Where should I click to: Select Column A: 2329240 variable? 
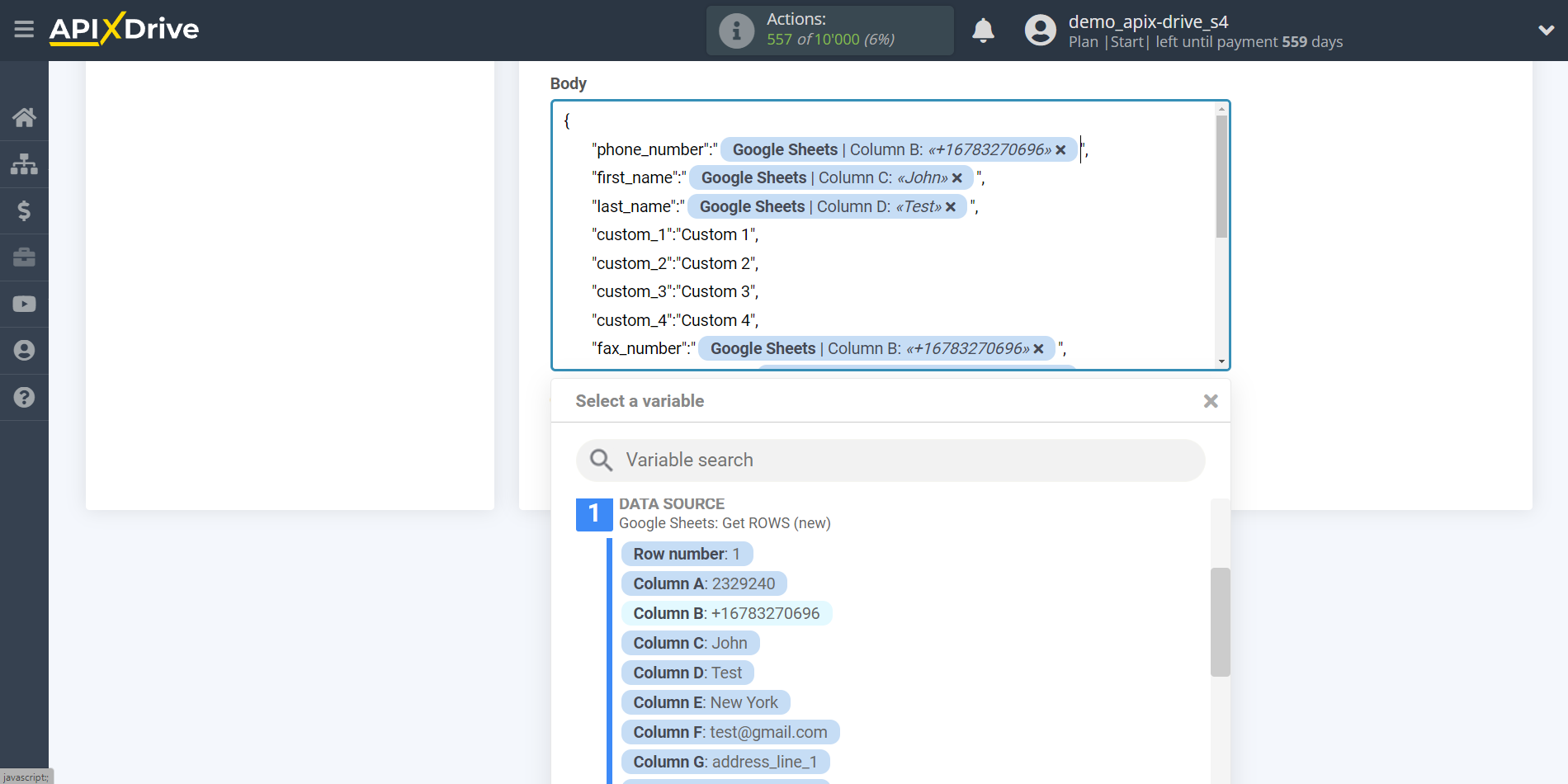click(x=704, y=583)
